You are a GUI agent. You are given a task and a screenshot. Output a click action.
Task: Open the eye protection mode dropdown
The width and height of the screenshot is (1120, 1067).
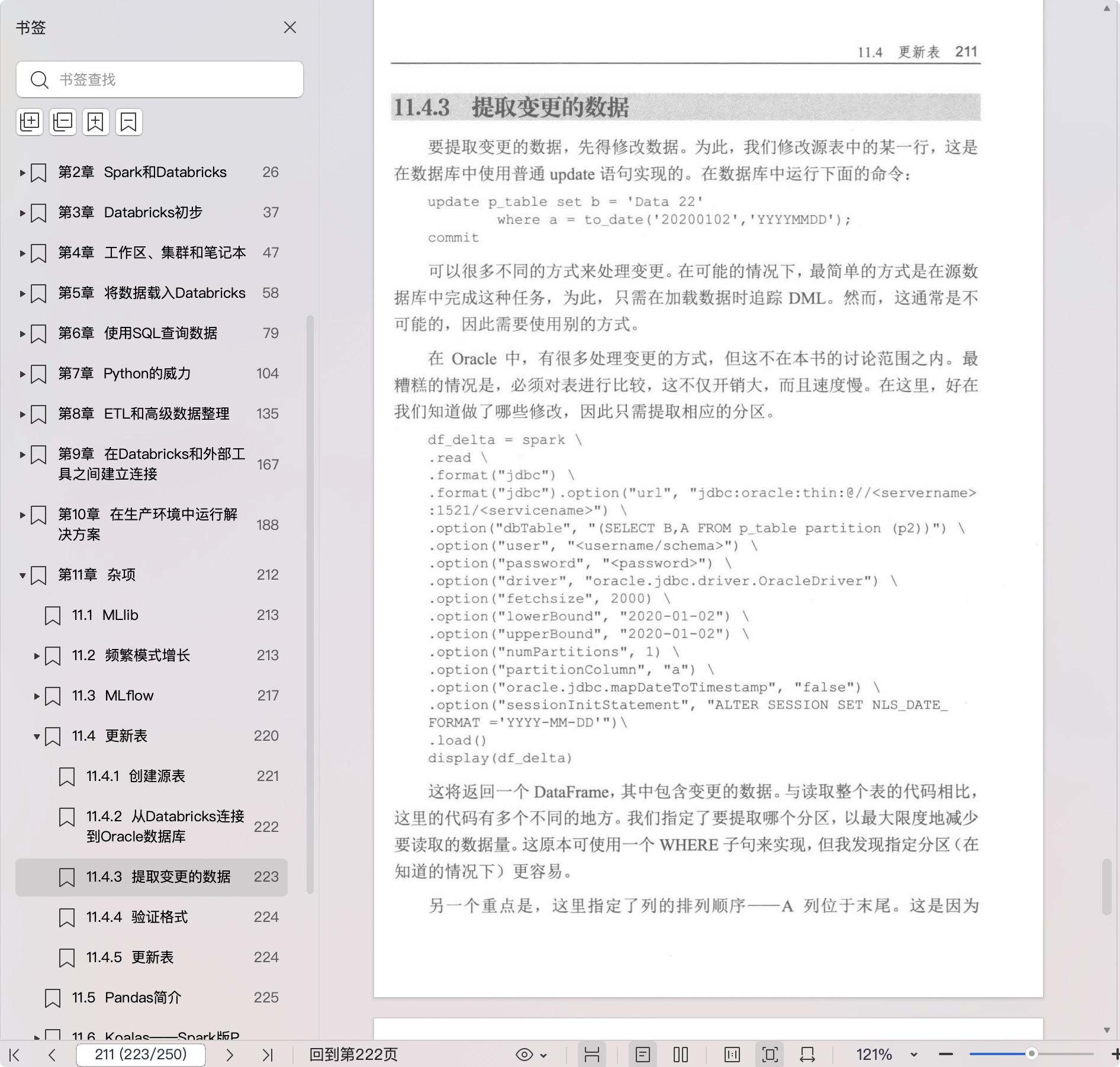(x=531, y=1055)
